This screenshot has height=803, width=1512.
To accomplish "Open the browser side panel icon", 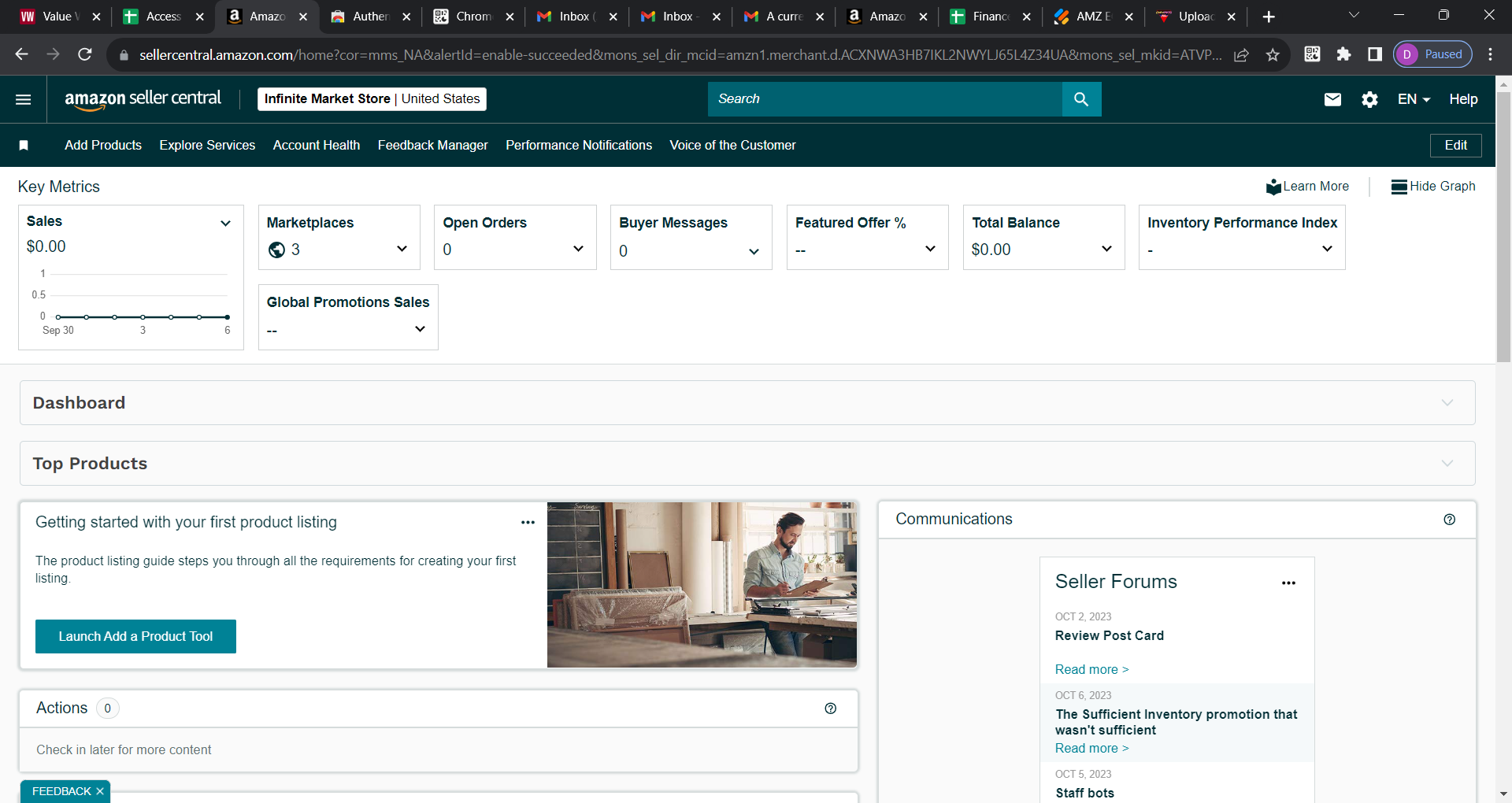I will coord(1375,54).
